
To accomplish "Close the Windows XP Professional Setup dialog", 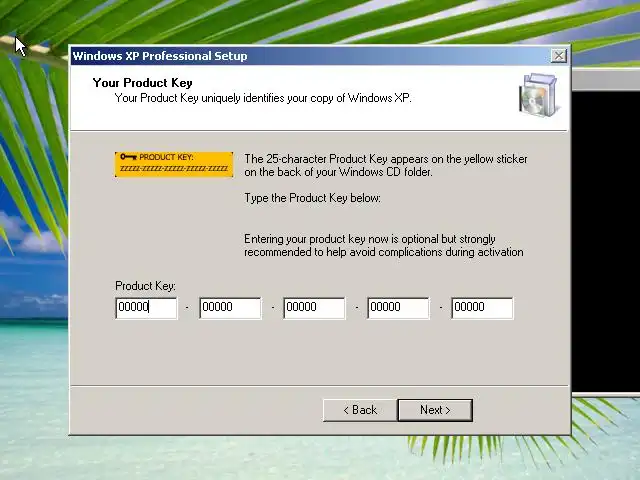I will [558, 56].
